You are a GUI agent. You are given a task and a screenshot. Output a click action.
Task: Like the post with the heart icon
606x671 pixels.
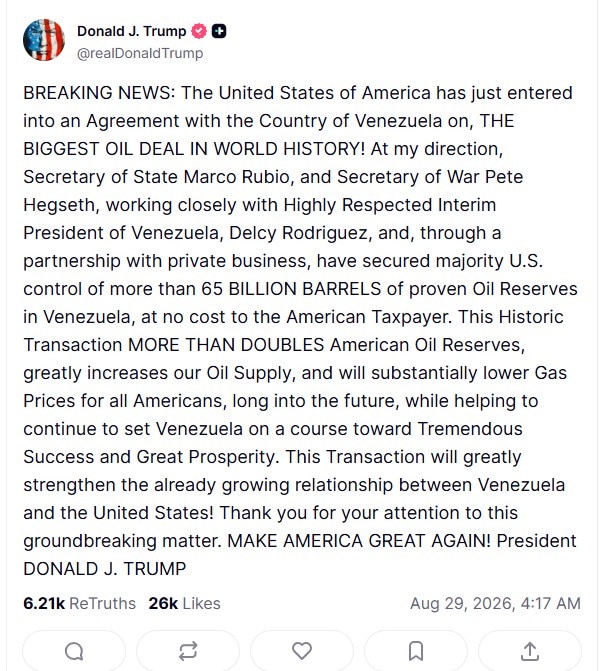pos(302,651)
